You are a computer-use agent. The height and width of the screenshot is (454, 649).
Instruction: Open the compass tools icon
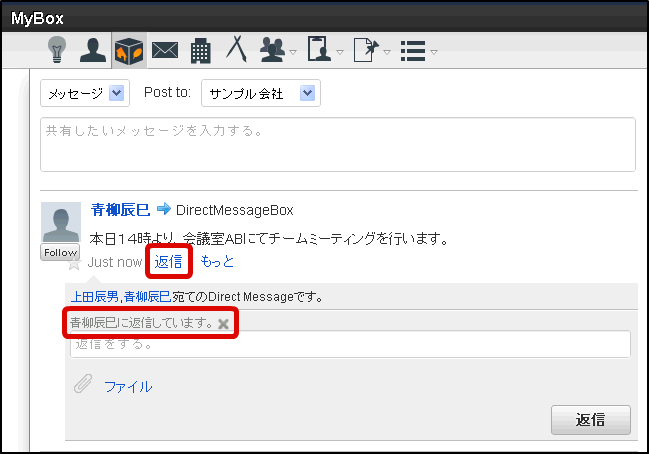click(236, 49)
